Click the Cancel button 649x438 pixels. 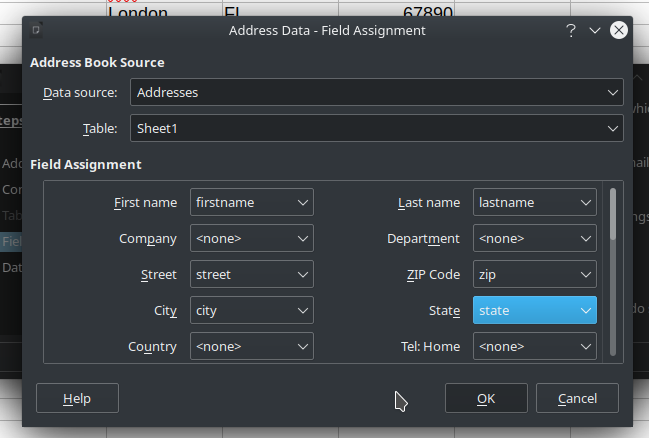point(577,398)
